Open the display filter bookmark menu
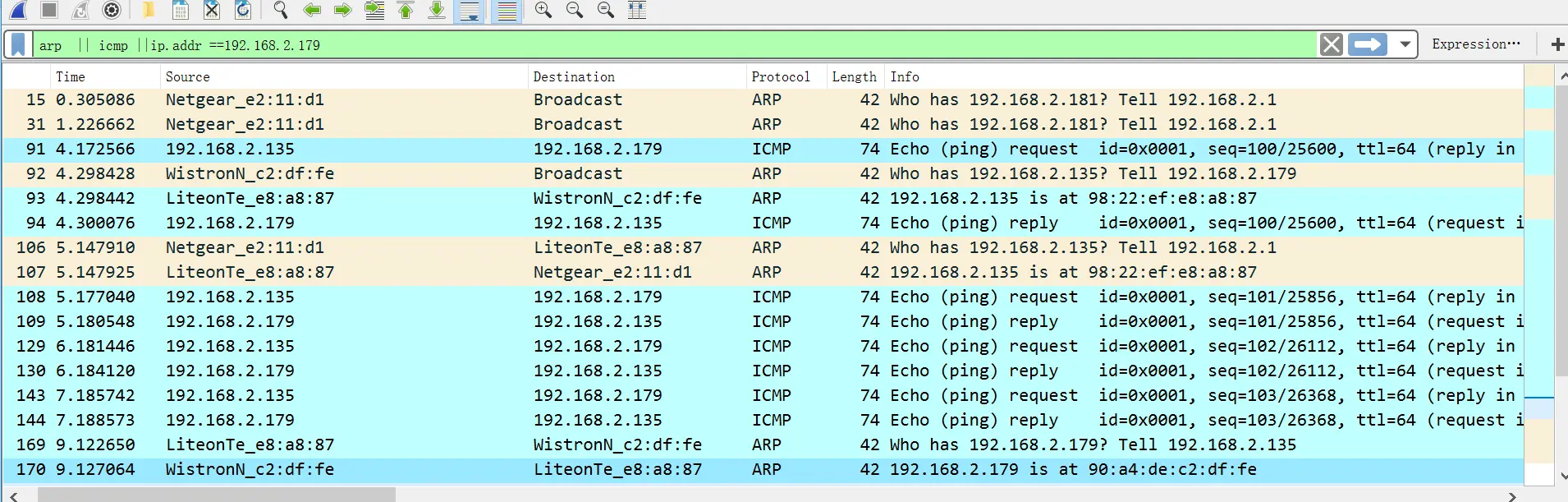Viewport: 1568px width, 502px height. [x=18, y=44]
